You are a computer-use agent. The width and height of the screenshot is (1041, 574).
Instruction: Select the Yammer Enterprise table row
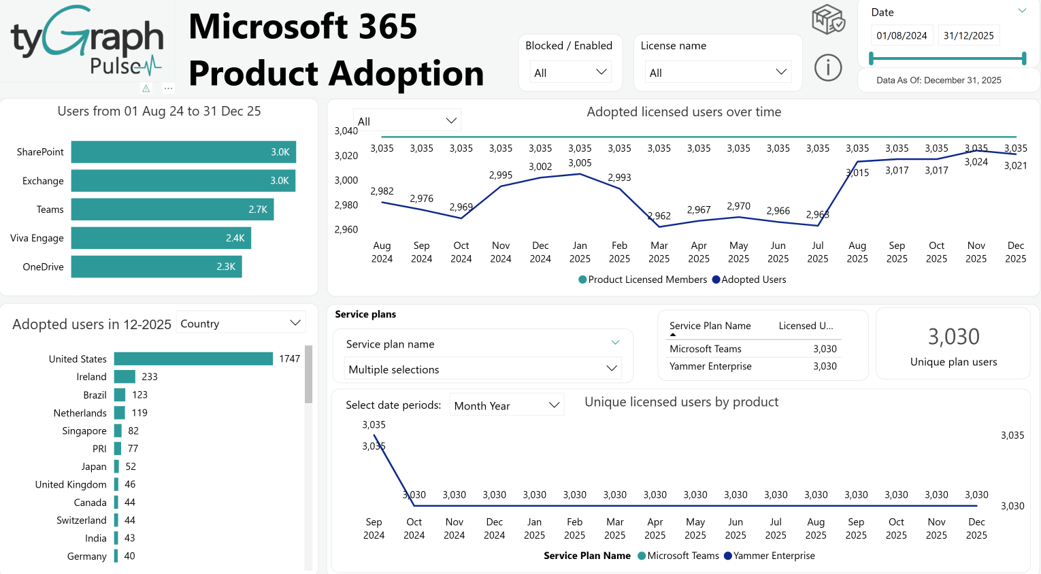click(x=753, y=366)
